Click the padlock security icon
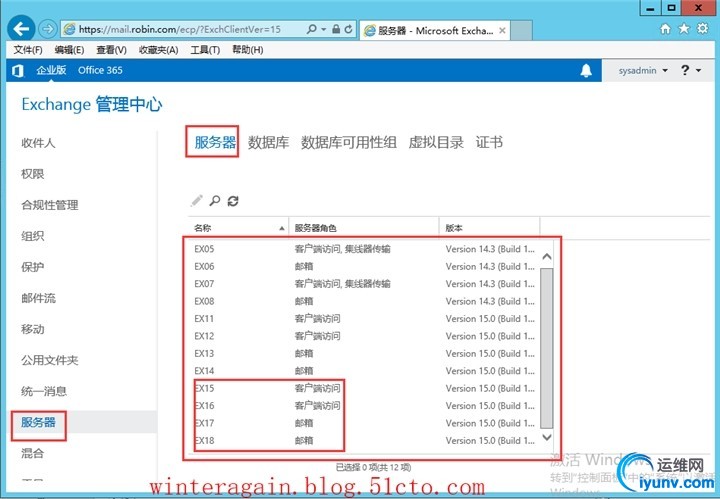 click(x=336, y=29)
